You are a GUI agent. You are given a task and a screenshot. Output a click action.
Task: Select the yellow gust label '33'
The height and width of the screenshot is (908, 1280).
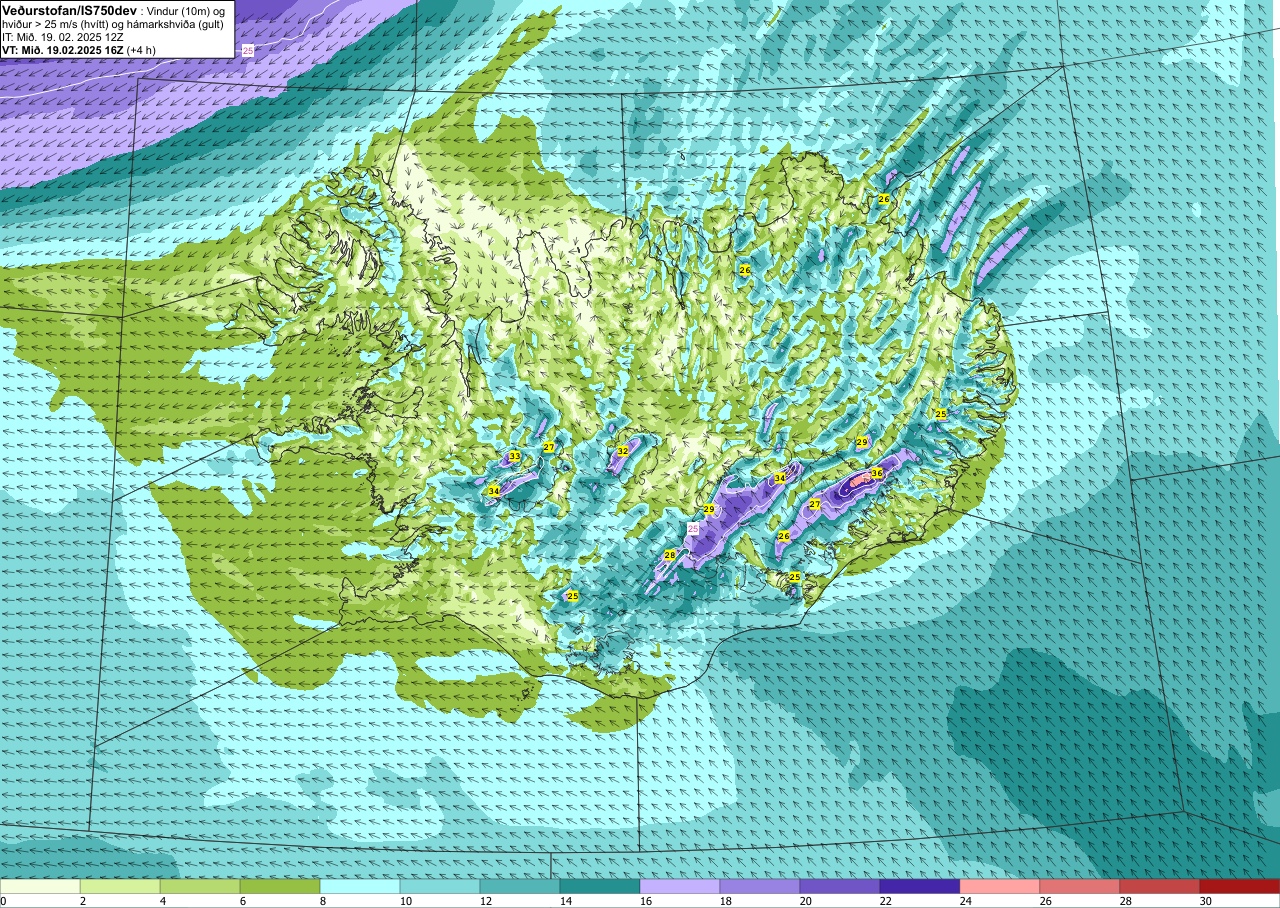[x=514, y=456]
